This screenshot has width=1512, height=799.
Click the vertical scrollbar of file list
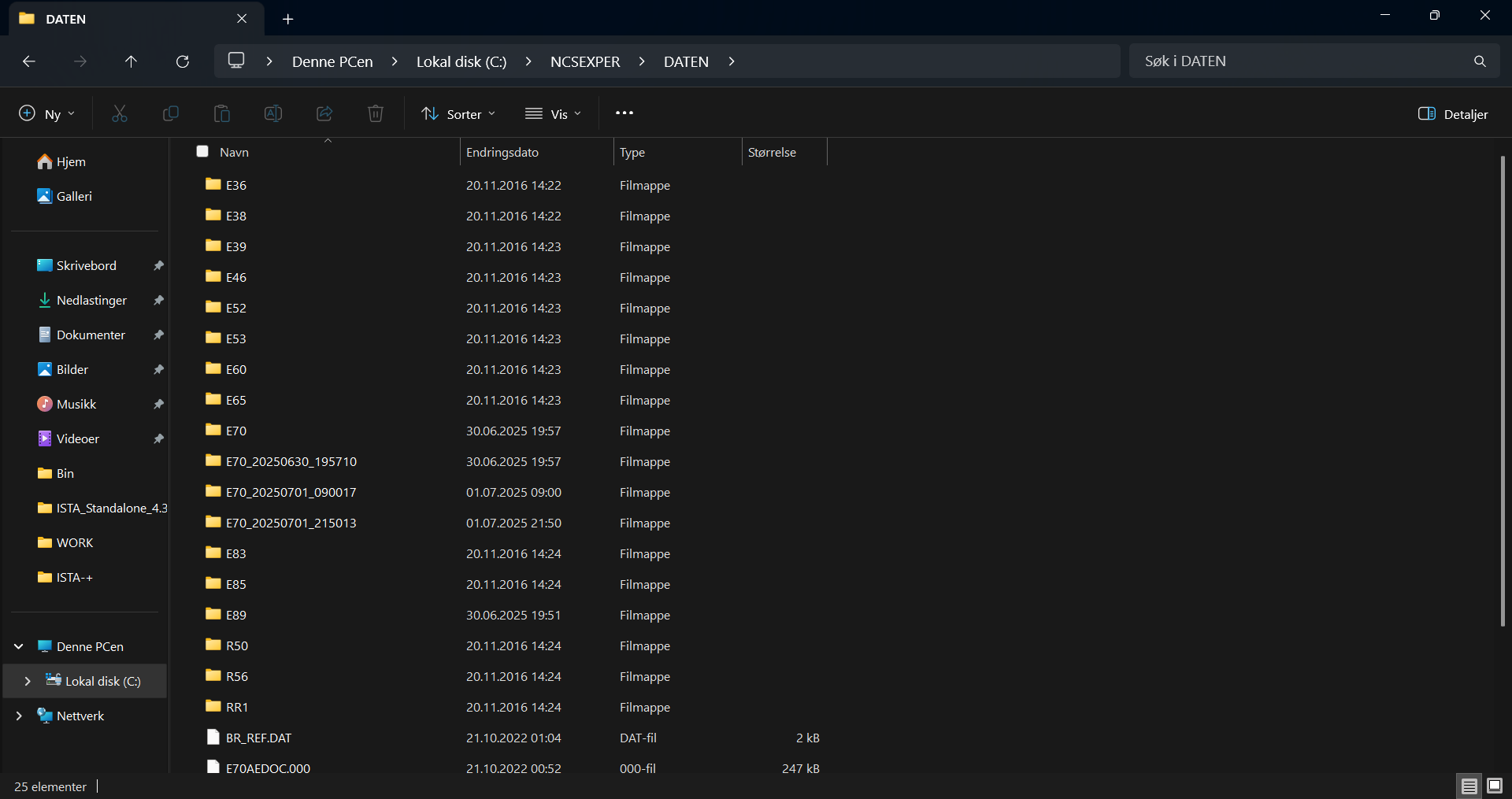pos(1503,391)
